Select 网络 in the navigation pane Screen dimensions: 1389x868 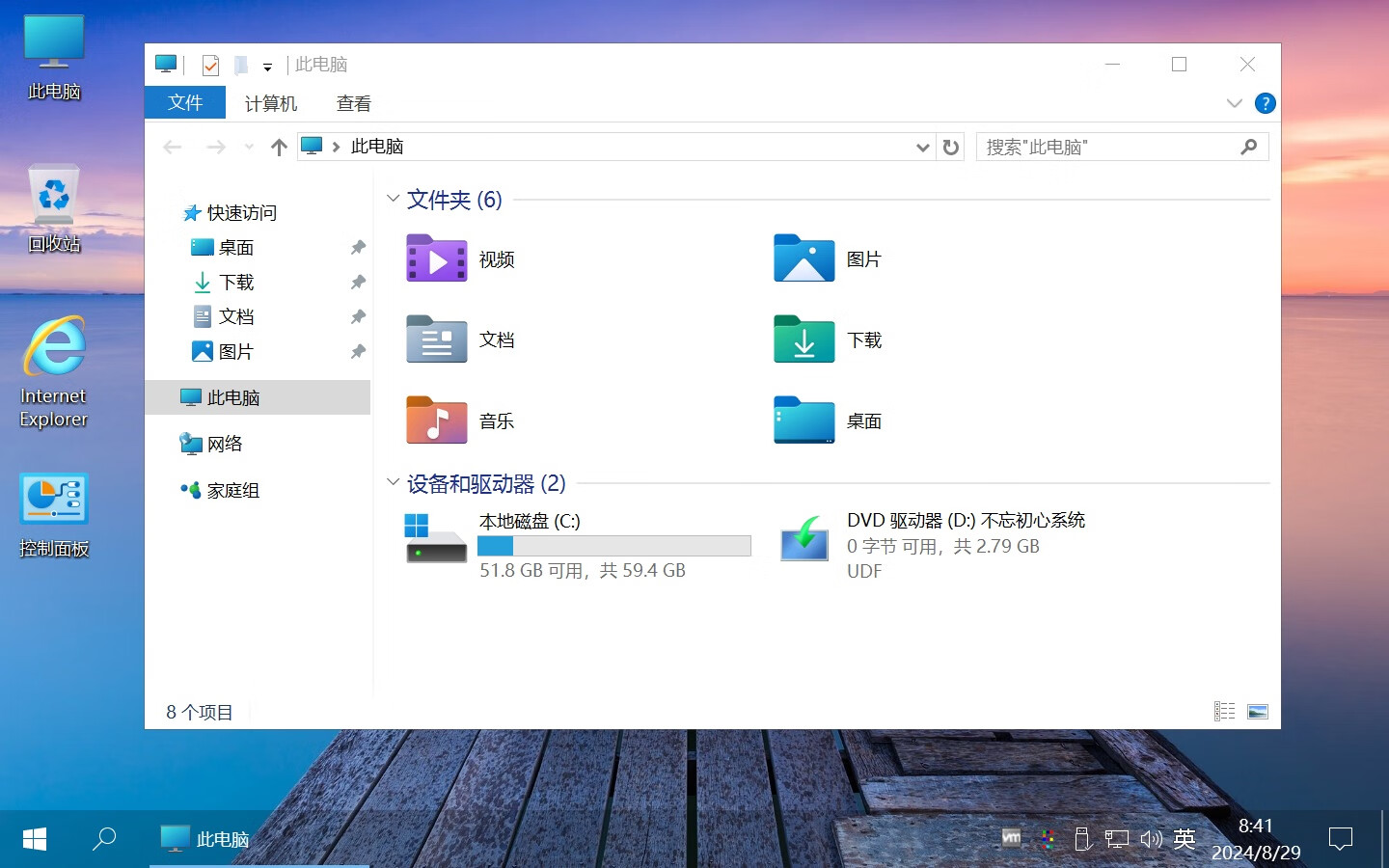click(225, 444)
